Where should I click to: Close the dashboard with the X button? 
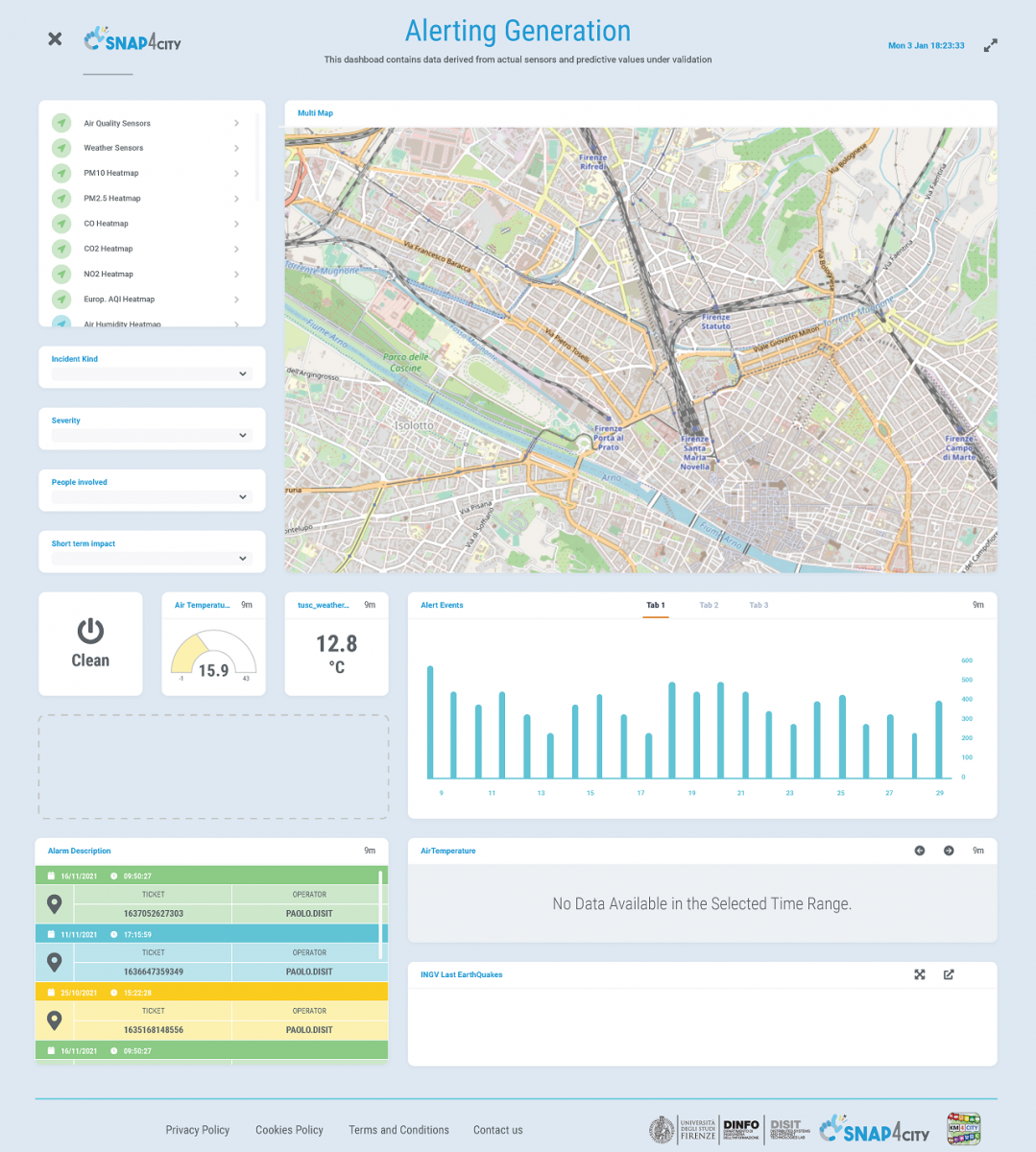(x=55, y=38)
